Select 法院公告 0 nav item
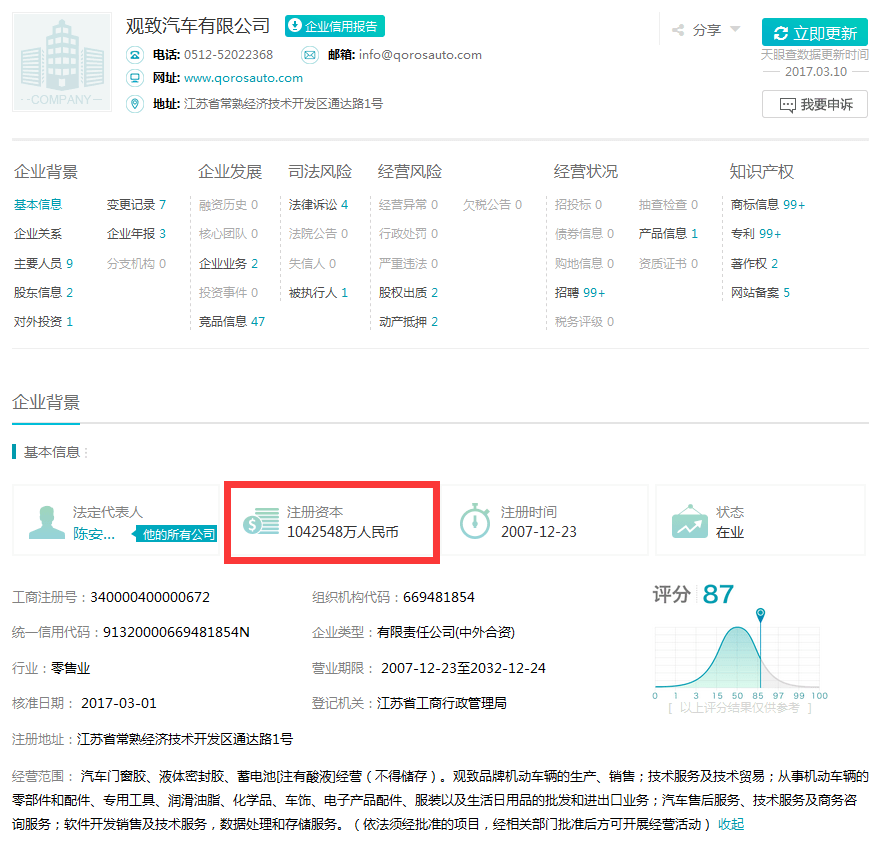This screenshot has height=857, width=888. point(318,233)
